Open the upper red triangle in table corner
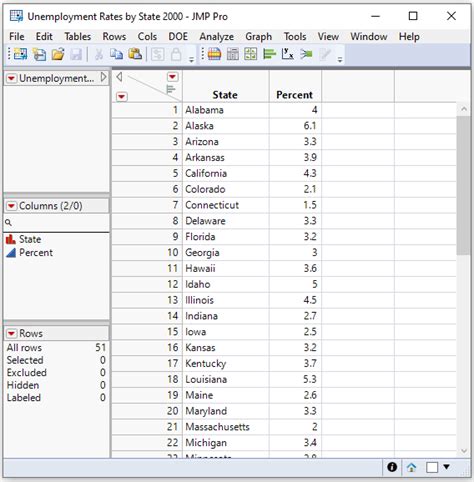 pyautogui.click(x=172, y=77)
